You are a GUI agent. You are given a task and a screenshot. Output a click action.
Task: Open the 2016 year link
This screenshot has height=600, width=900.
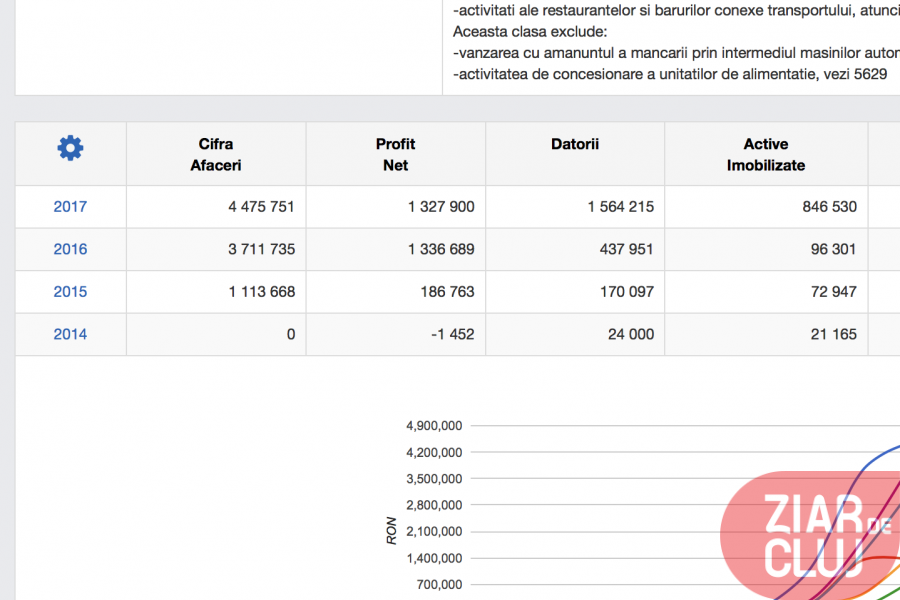click(70, 249)
